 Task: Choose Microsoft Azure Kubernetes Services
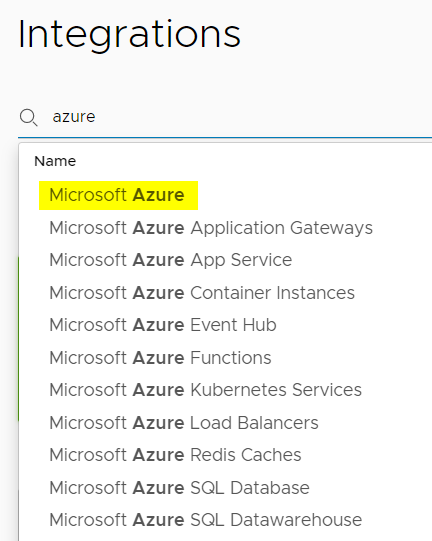[x=205, y=390]
